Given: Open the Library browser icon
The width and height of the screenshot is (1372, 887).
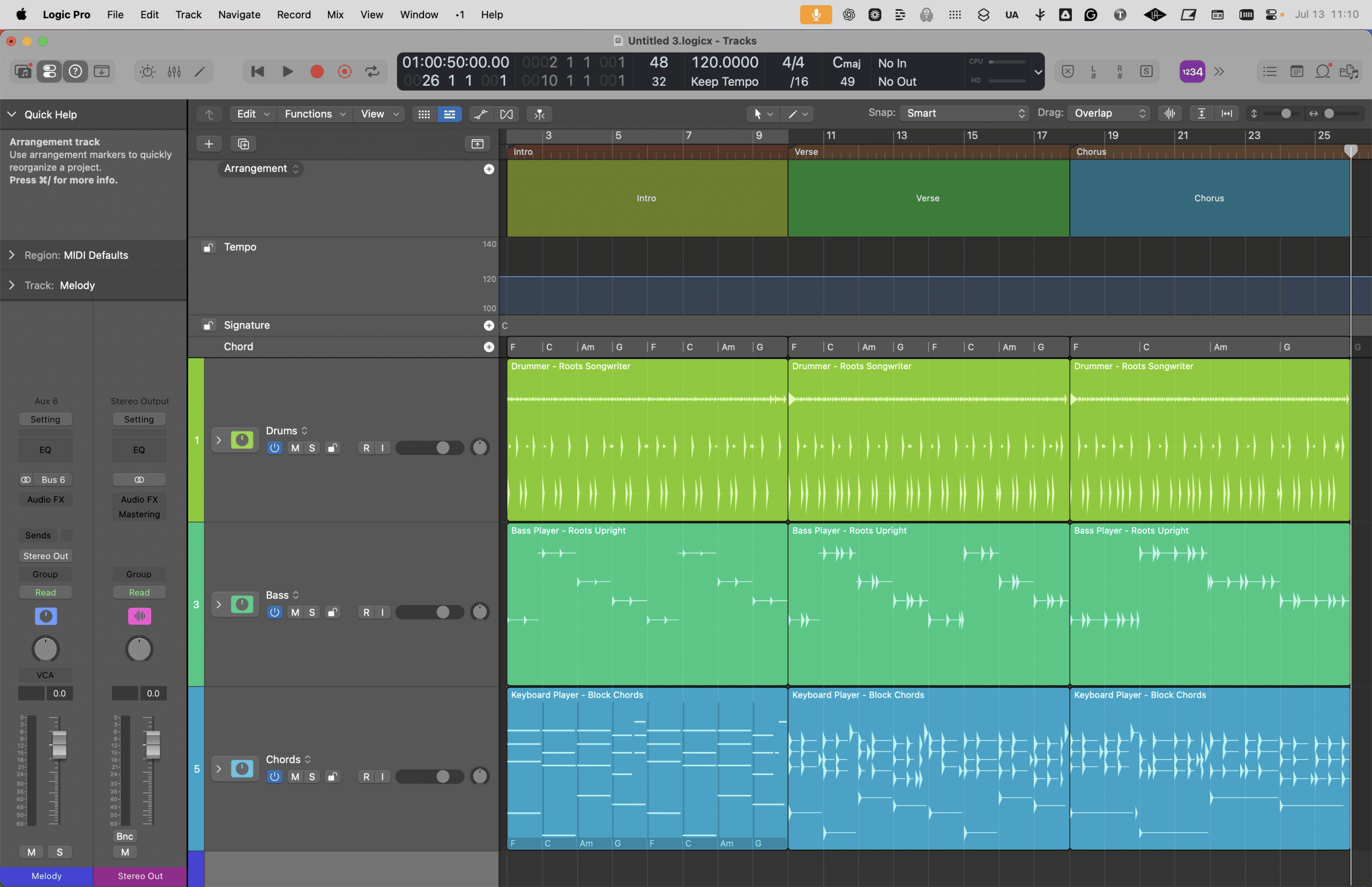Looking at the screenshot, I should (x=23, y=71).
